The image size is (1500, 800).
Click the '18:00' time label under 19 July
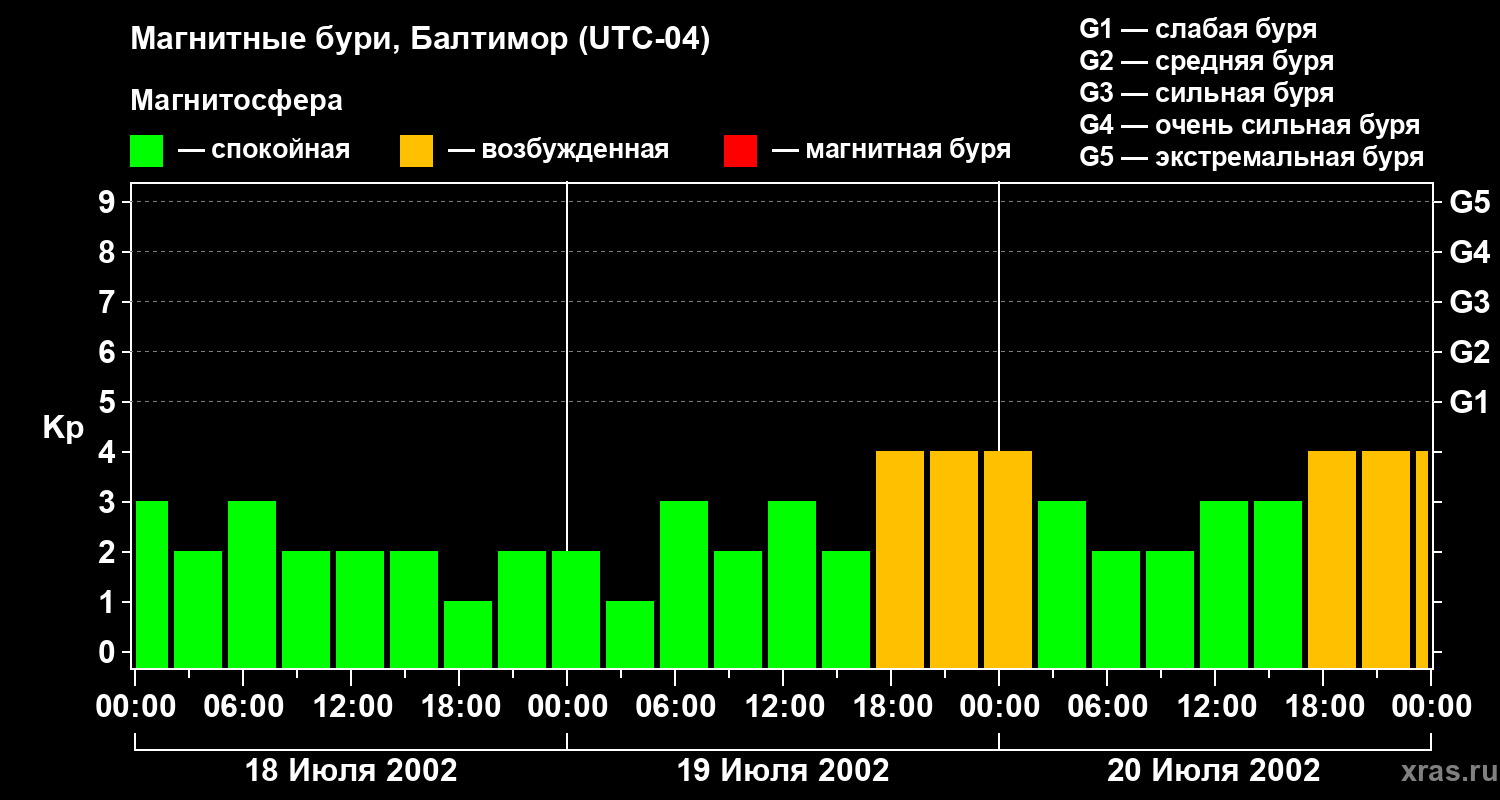(891, 707)
